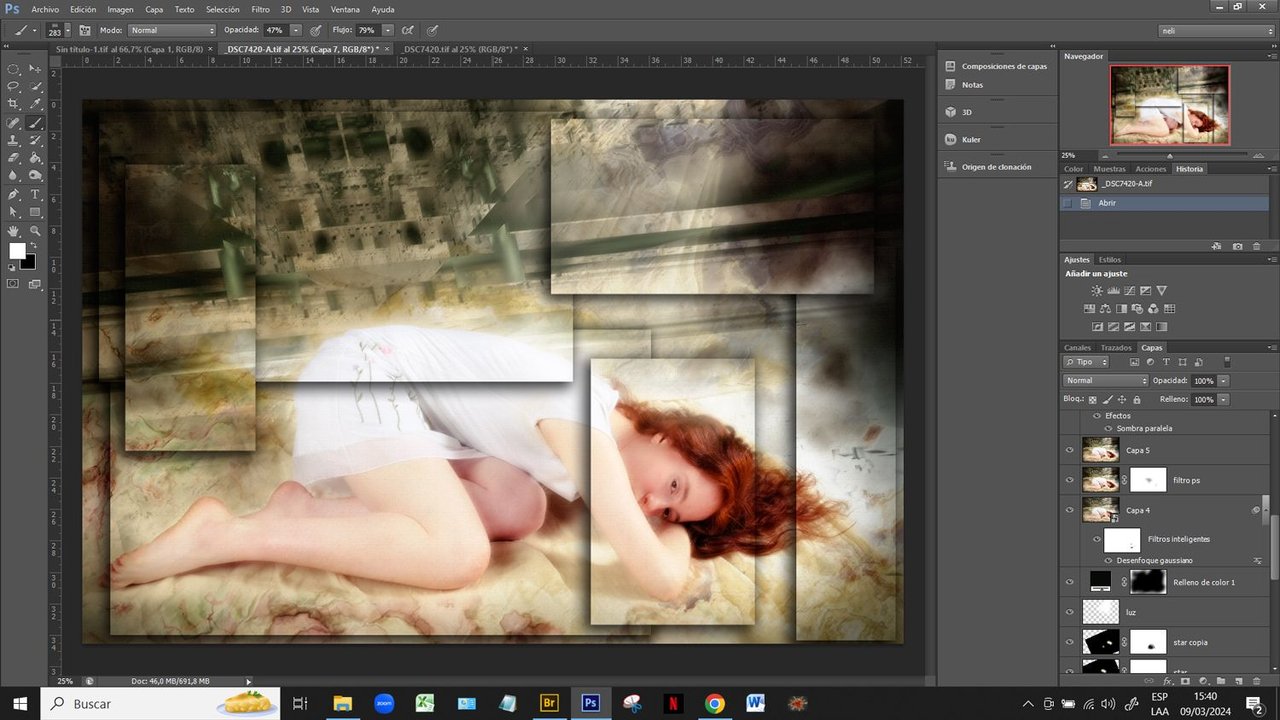Open the layer blend mode dropdown
This screenshot has height=720, width=1280.
click(1106, 381)
